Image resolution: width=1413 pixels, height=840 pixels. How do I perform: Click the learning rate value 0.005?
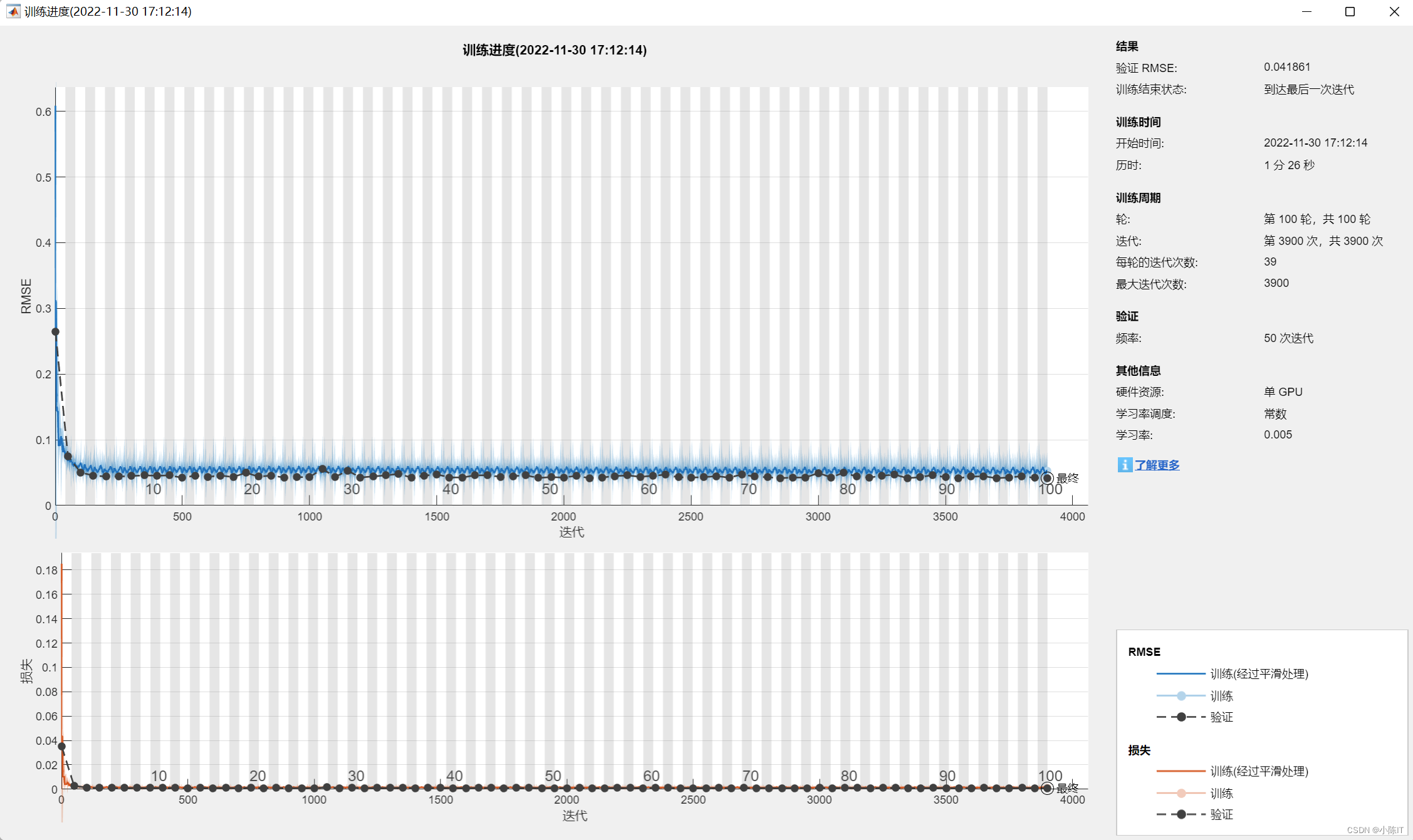[x=1278, y=435]
